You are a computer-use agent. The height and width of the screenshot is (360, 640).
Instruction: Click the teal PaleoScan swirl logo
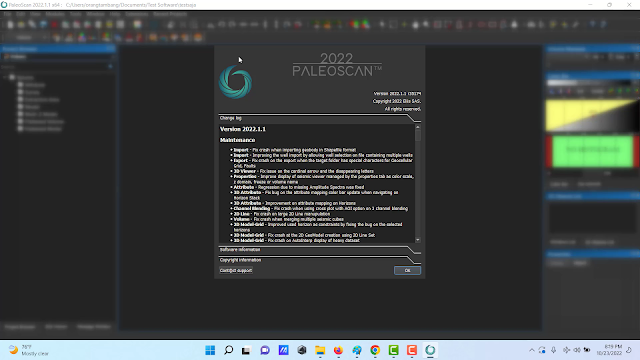tap(236, 82)
